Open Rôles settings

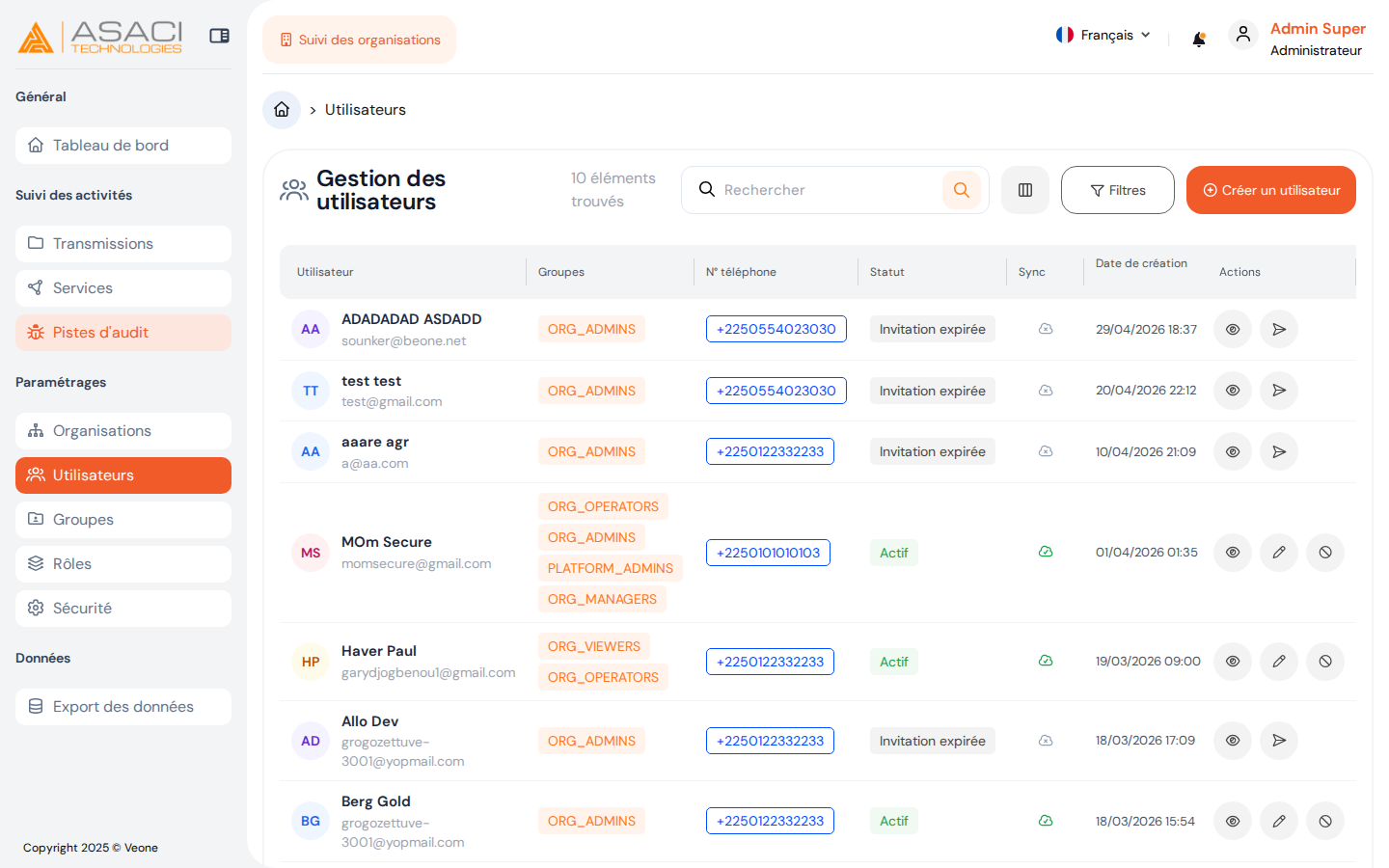[123, 564]
